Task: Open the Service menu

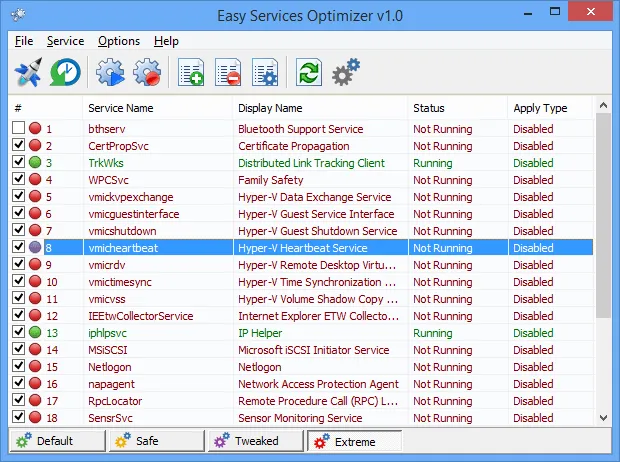Action: click(65, 41)
